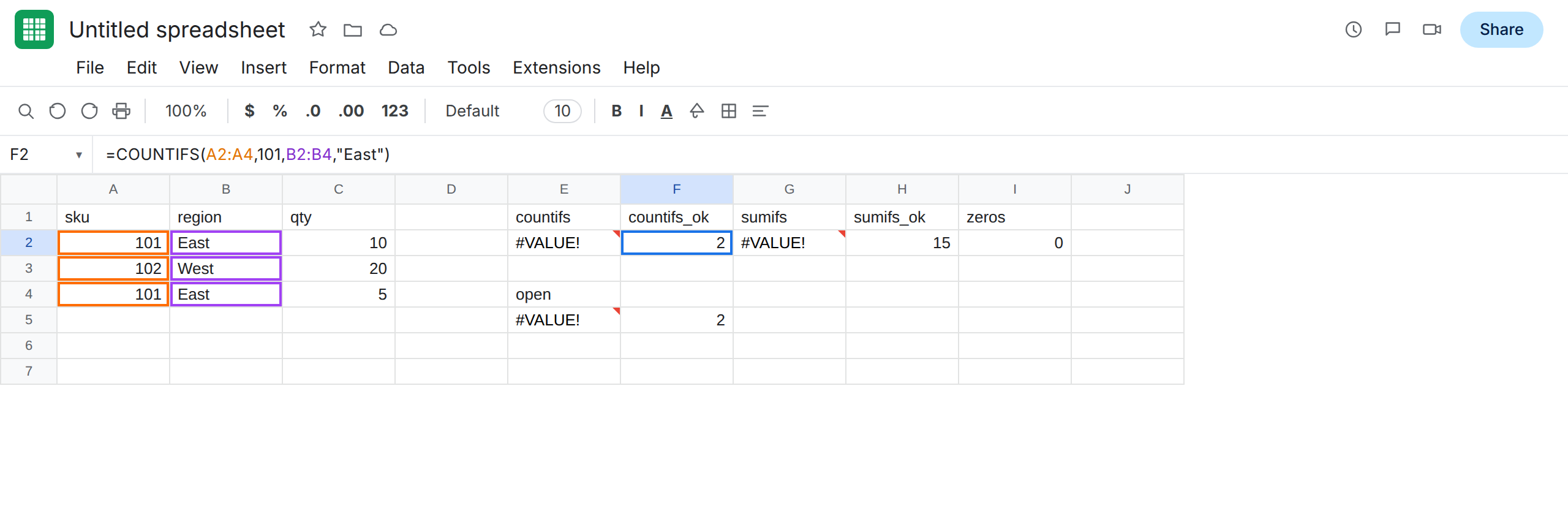Open the comments icon
Image resolution: width=1568 pixels, height=527 pixels.
point(1393,29)
